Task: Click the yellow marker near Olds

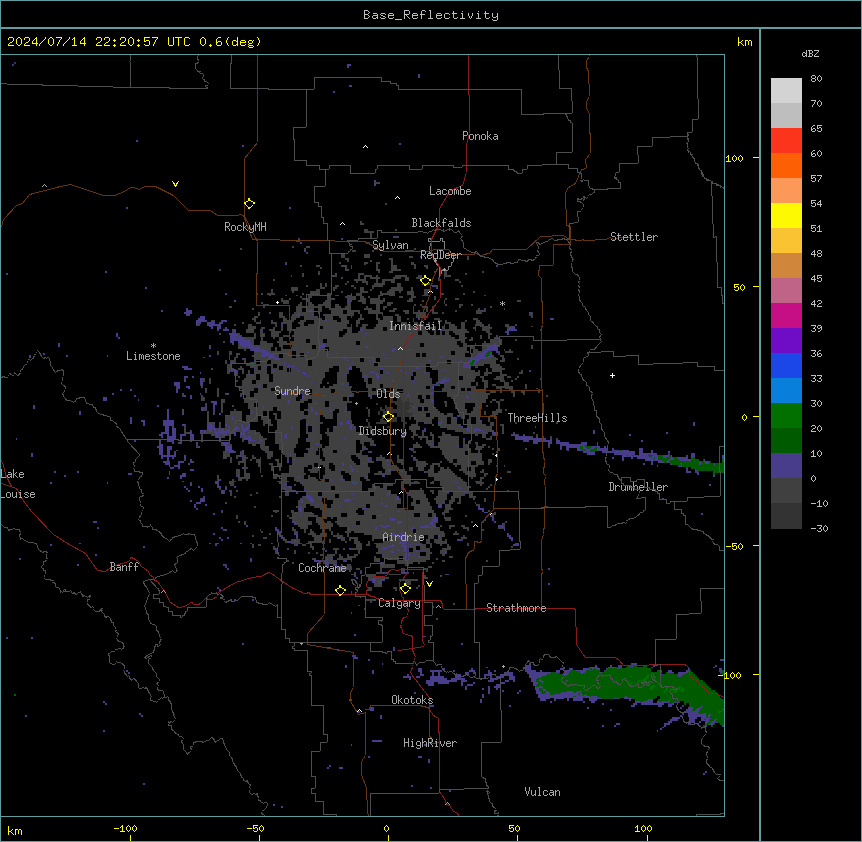Action: (388, 416)
